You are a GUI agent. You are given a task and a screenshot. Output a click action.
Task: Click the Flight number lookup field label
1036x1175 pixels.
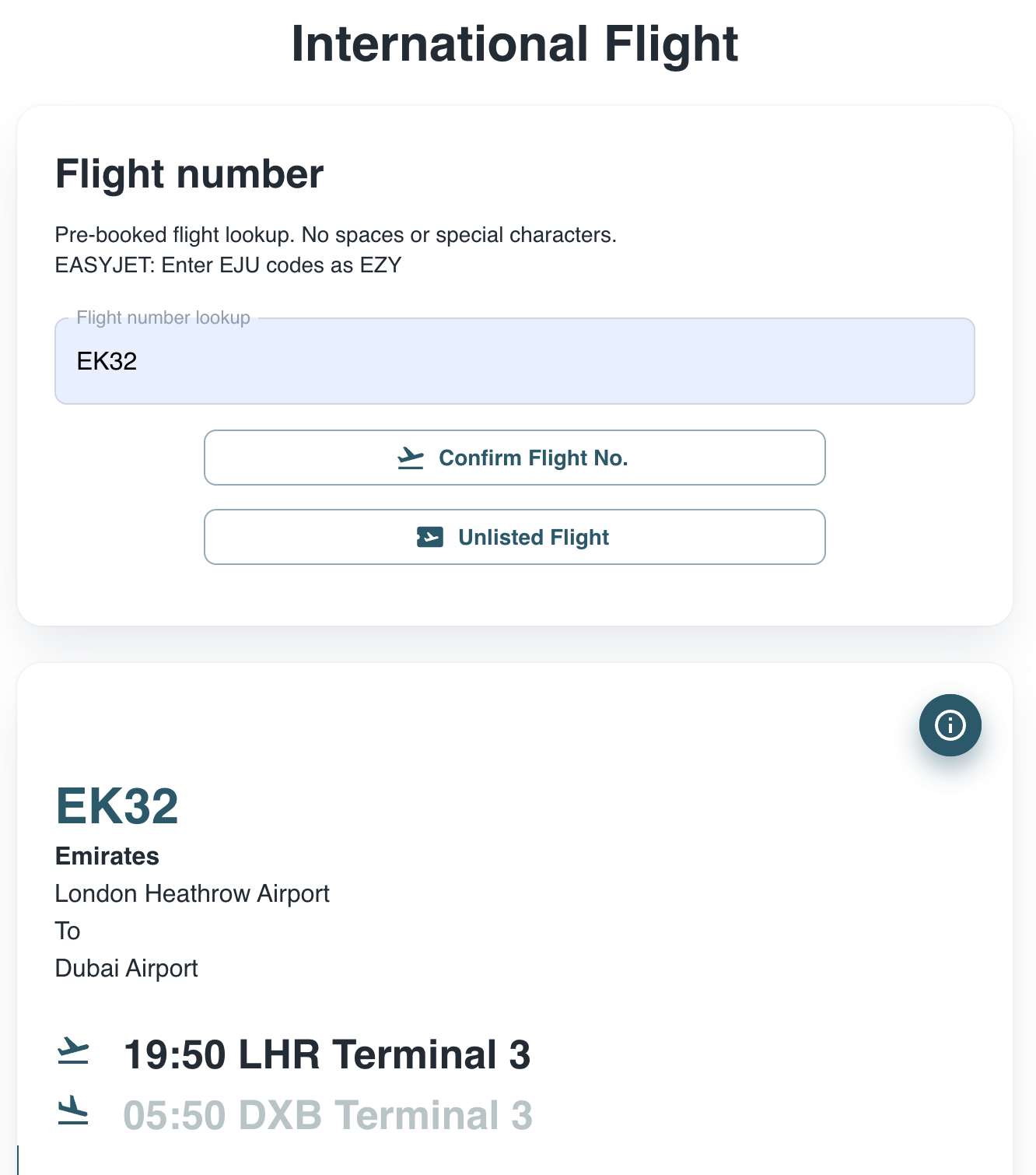(x=163, y=317)
